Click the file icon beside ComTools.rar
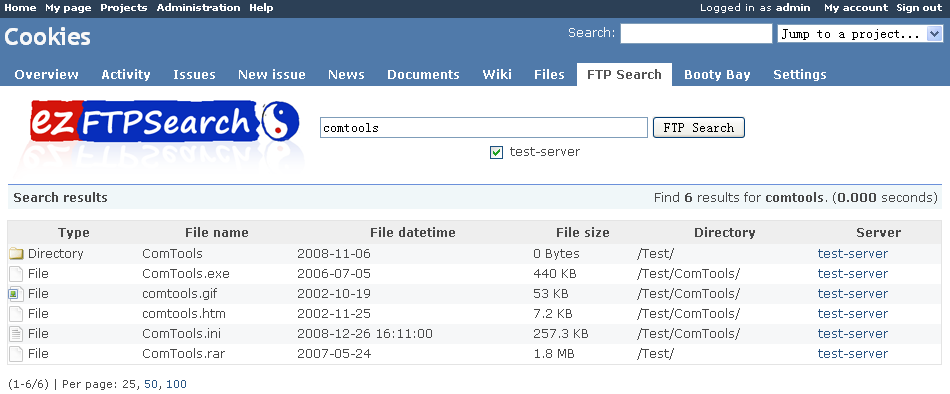 click(x=16, y=354)
